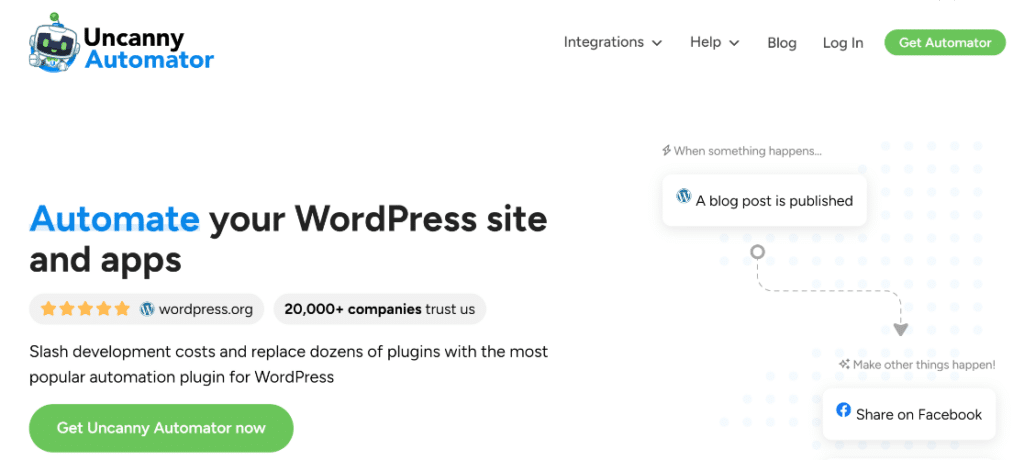Click the WordPress logo beside wordpress.org
The height and width of the screenshot is (460, 1024).
[x=148, y=309]
